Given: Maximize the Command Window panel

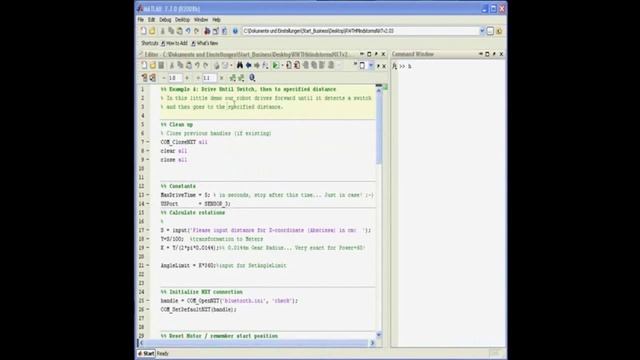Looking at the screenshot, I should [x=487, y=54].
